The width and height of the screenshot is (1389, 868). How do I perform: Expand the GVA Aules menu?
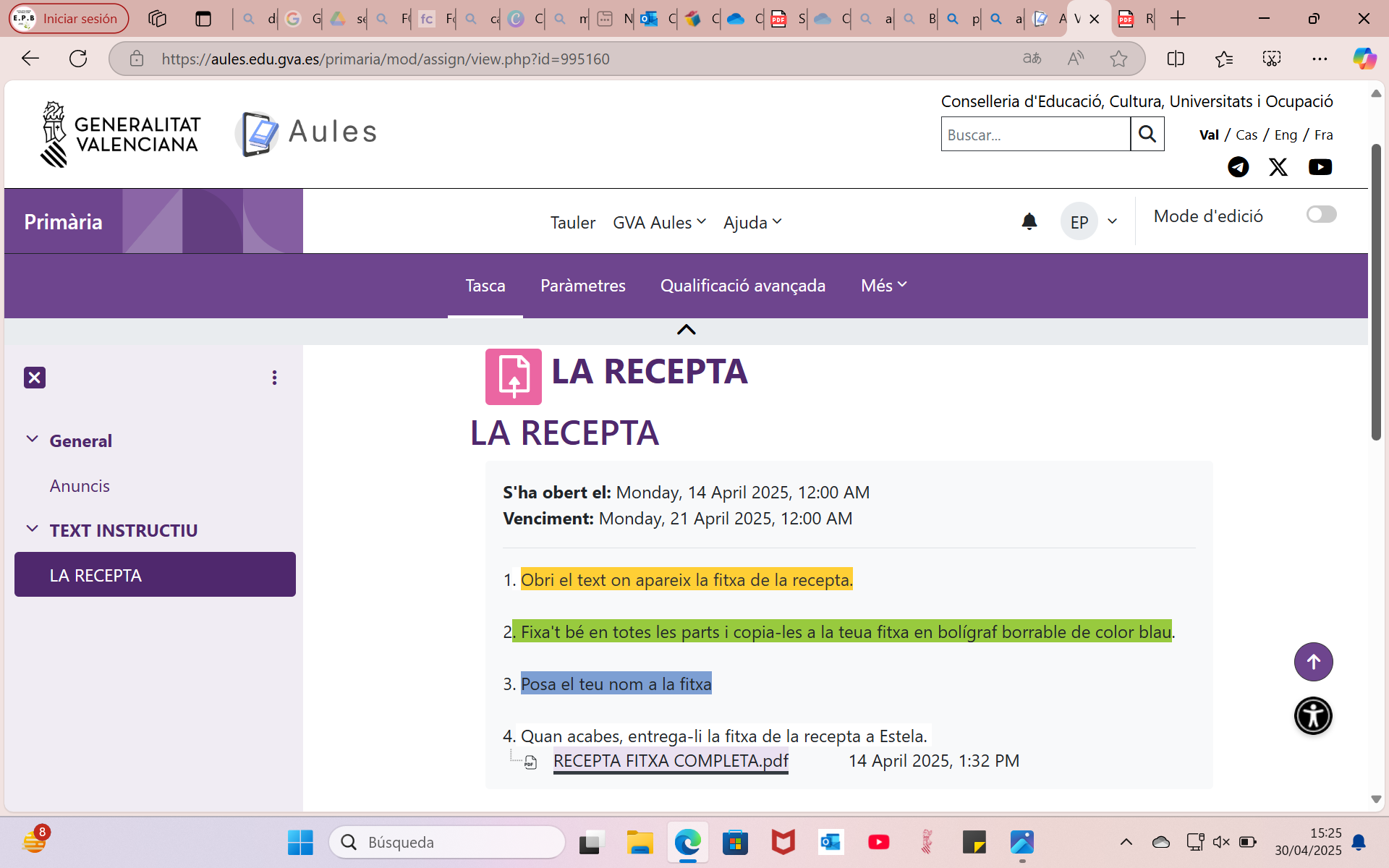coord(658,222)
